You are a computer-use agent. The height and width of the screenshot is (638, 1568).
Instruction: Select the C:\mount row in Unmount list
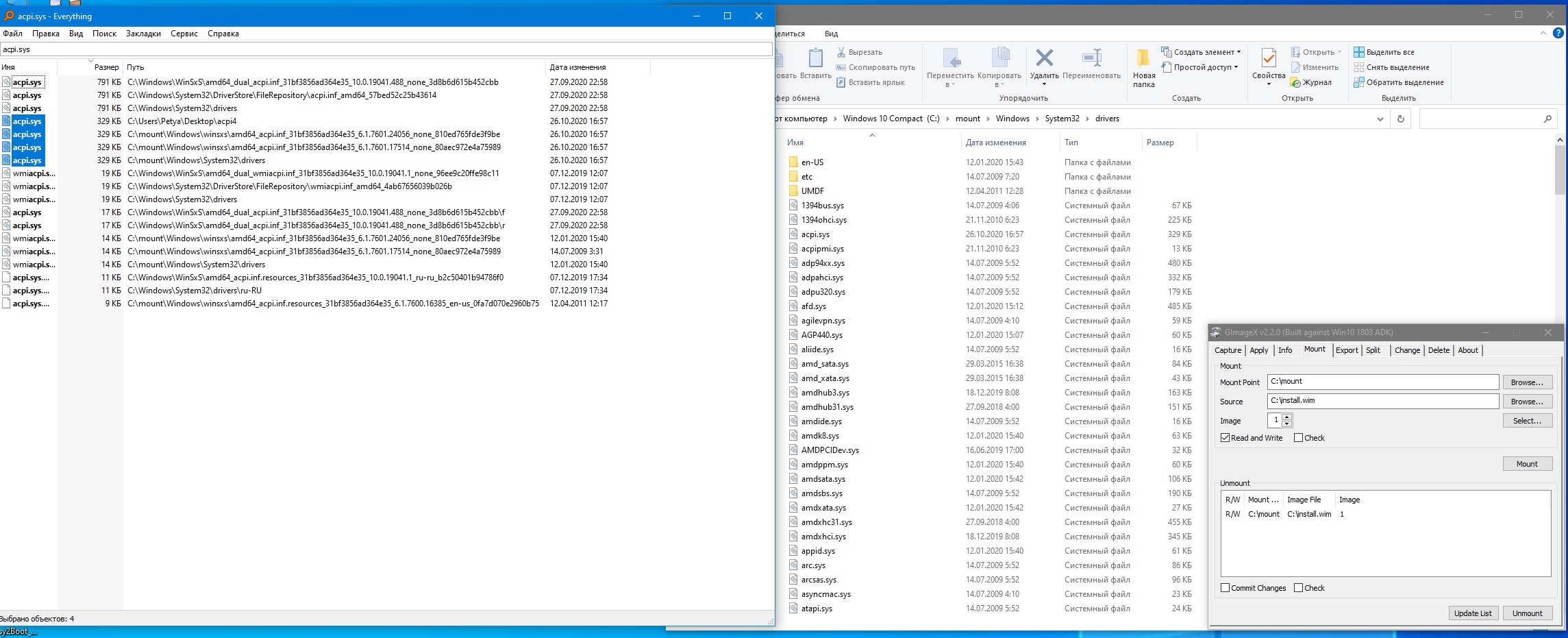click(x=1385, y=514)
